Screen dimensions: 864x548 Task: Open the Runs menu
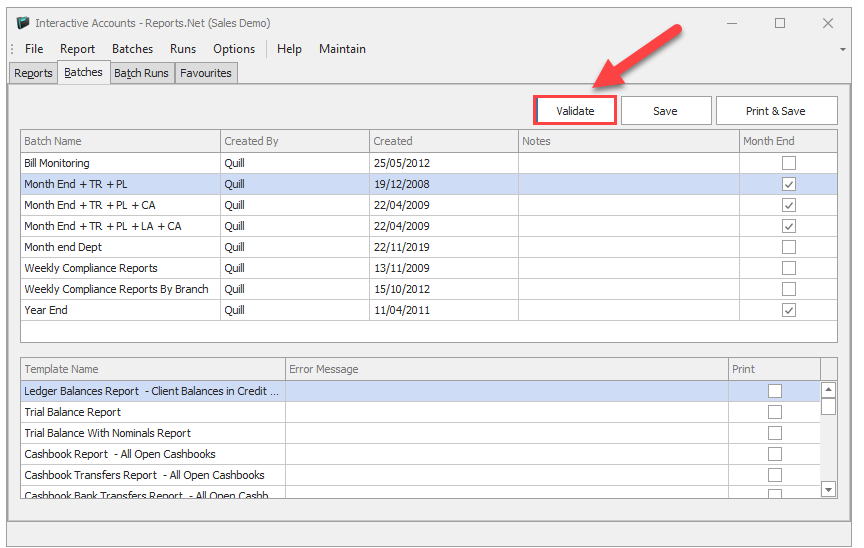tap(183, 49)
